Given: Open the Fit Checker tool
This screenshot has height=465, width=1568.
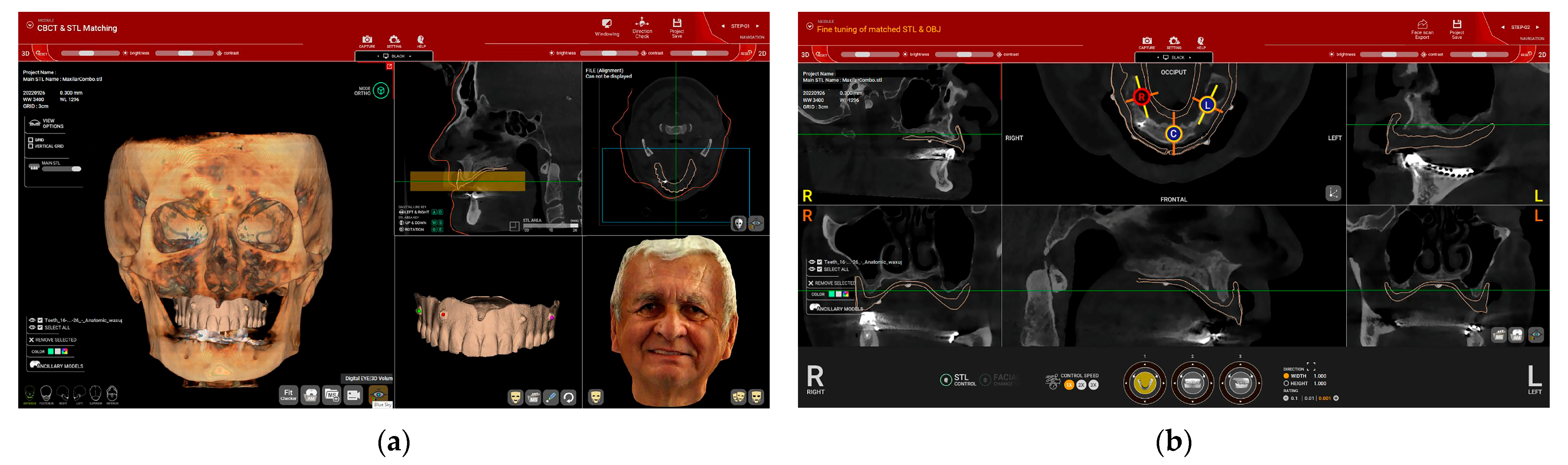Looking at the screenshot, I should tap(289, 395).
